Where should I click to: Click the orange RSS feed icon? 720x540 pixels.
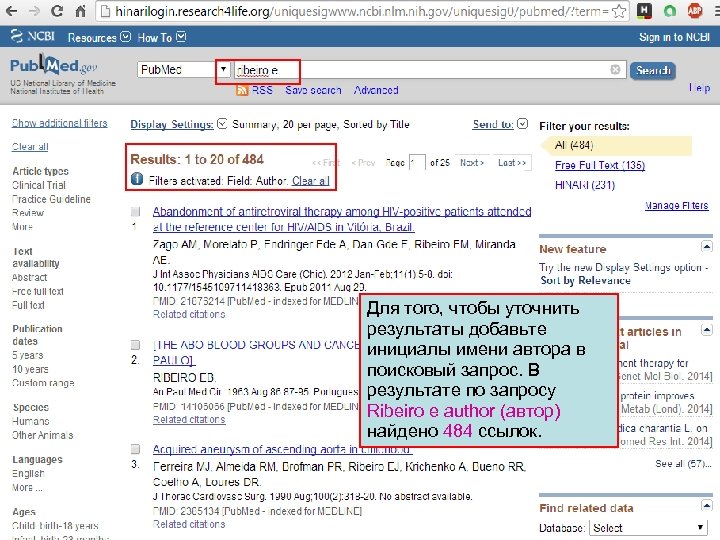point(242,90)
